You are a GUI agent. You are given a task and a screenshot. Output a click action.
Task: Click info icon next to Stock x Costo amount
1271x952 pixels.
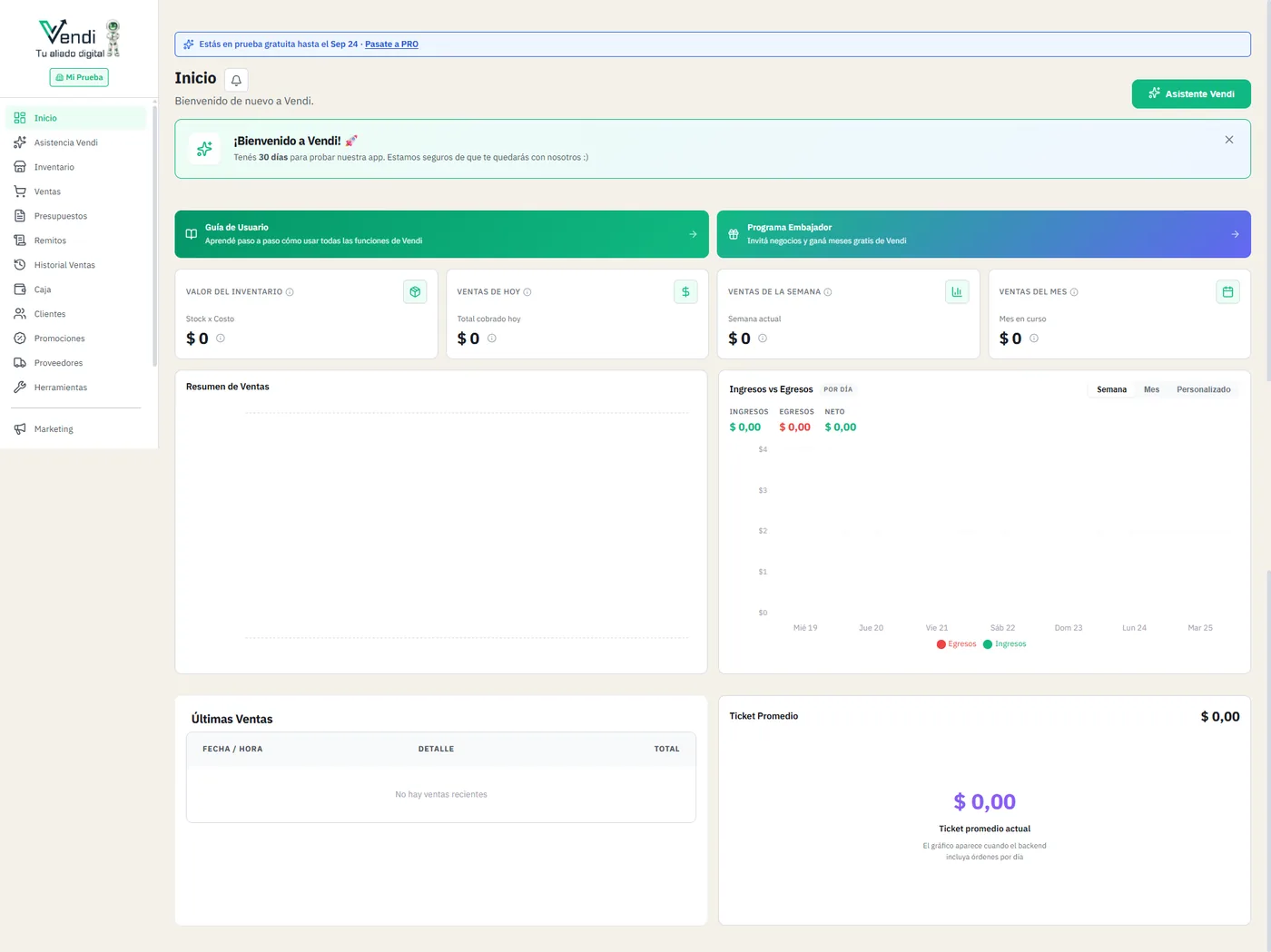[x=221, y=339]
